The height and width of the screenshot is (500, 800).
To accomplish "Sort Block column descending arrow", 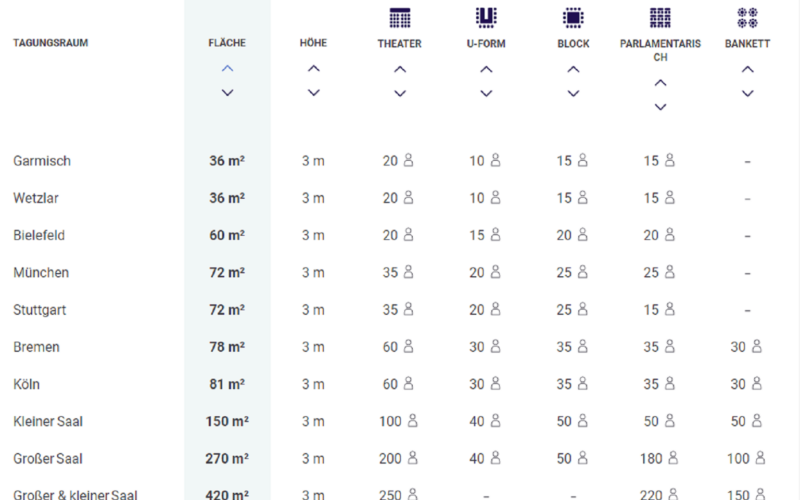I will pos(573,93).
